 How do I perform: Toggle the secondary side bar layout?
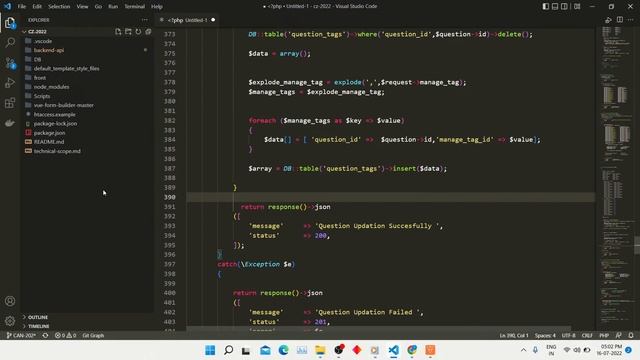click(564, 7)
